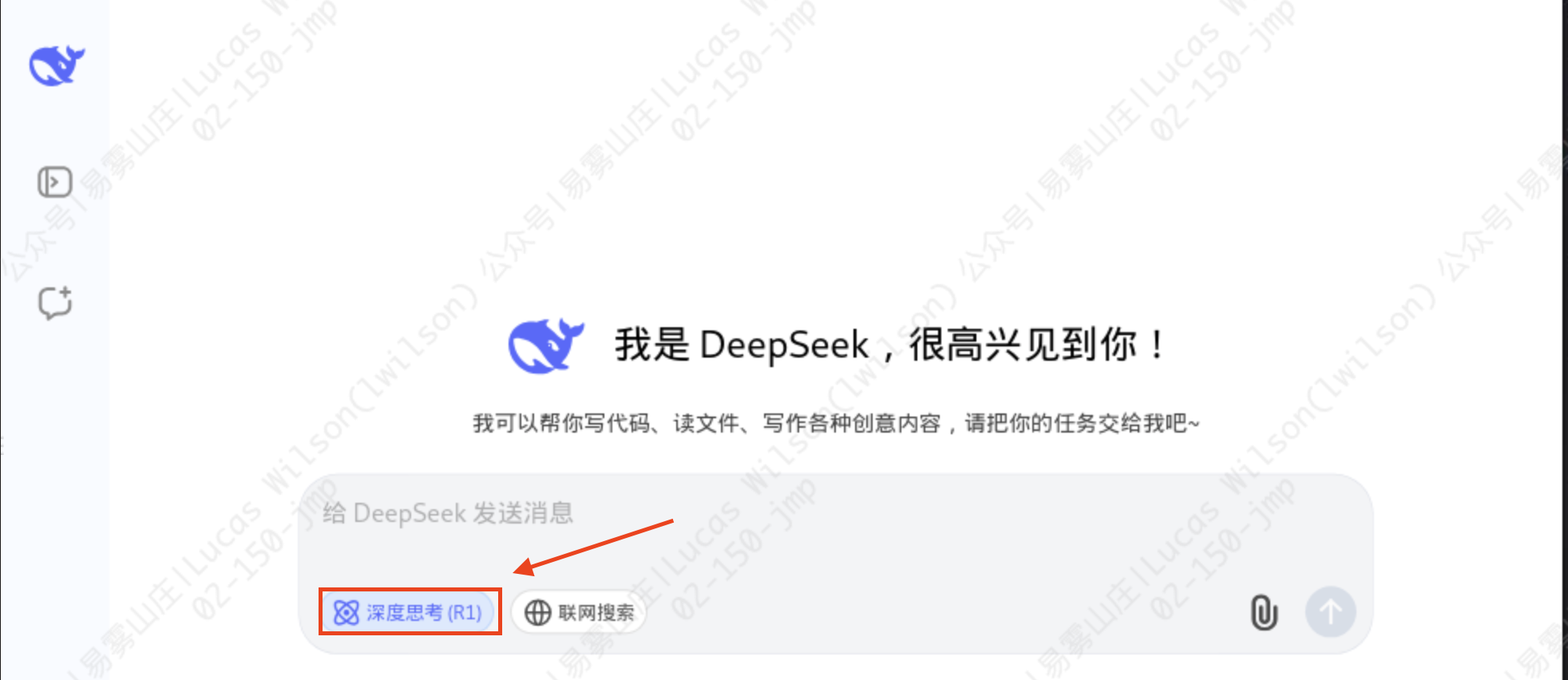Attach a file using the paperclip icon
The width and height of the screenshot is (1568, 680).
tap(1263, 613)
